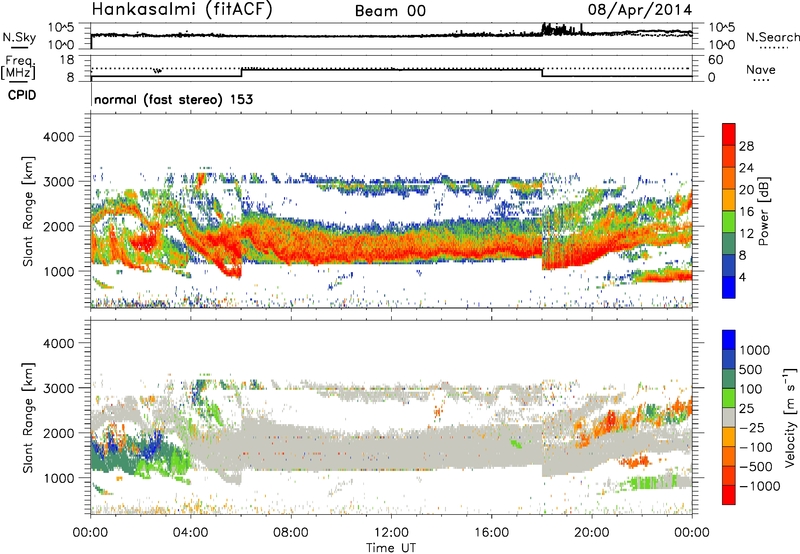Image resolution: width=800 pixels, height=554 pixels.
Task: Click the noise spike near 18:00 in sky-noise panel
Action: point(556,29)
